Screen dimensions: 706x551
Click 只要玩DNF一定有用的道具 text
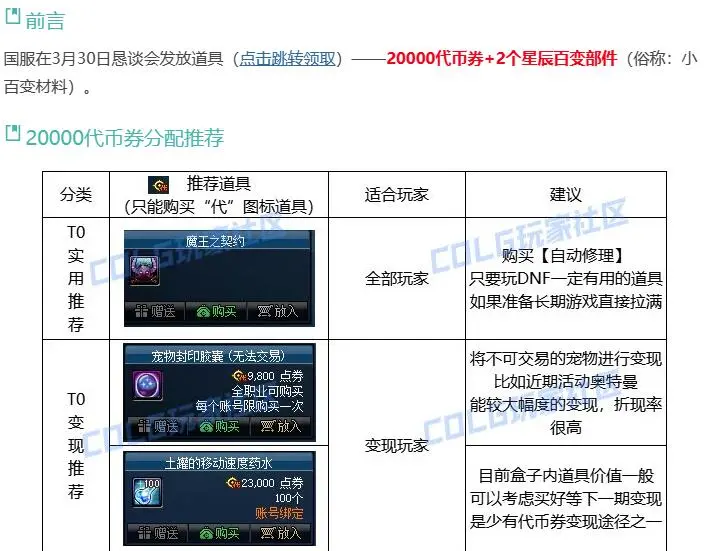click(x=566, y=279)
